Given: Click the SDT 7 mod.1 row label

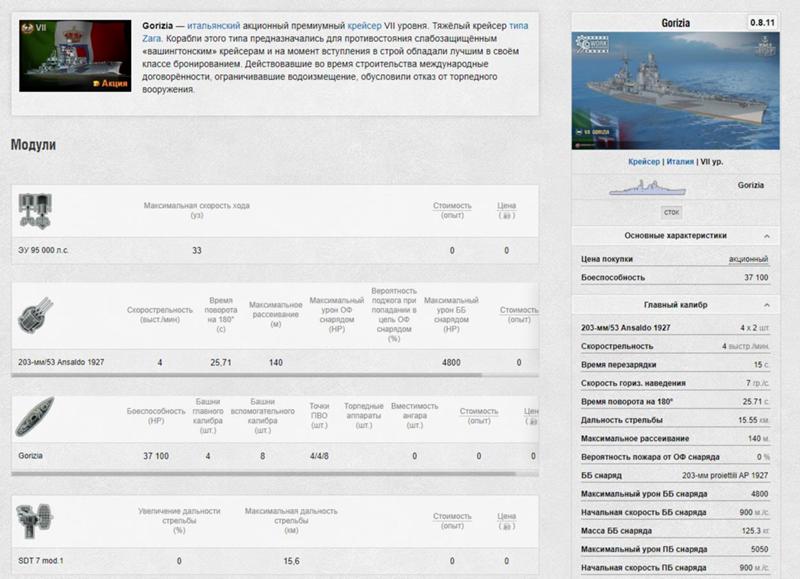Looking at the screenshot, I should (41, 561).
